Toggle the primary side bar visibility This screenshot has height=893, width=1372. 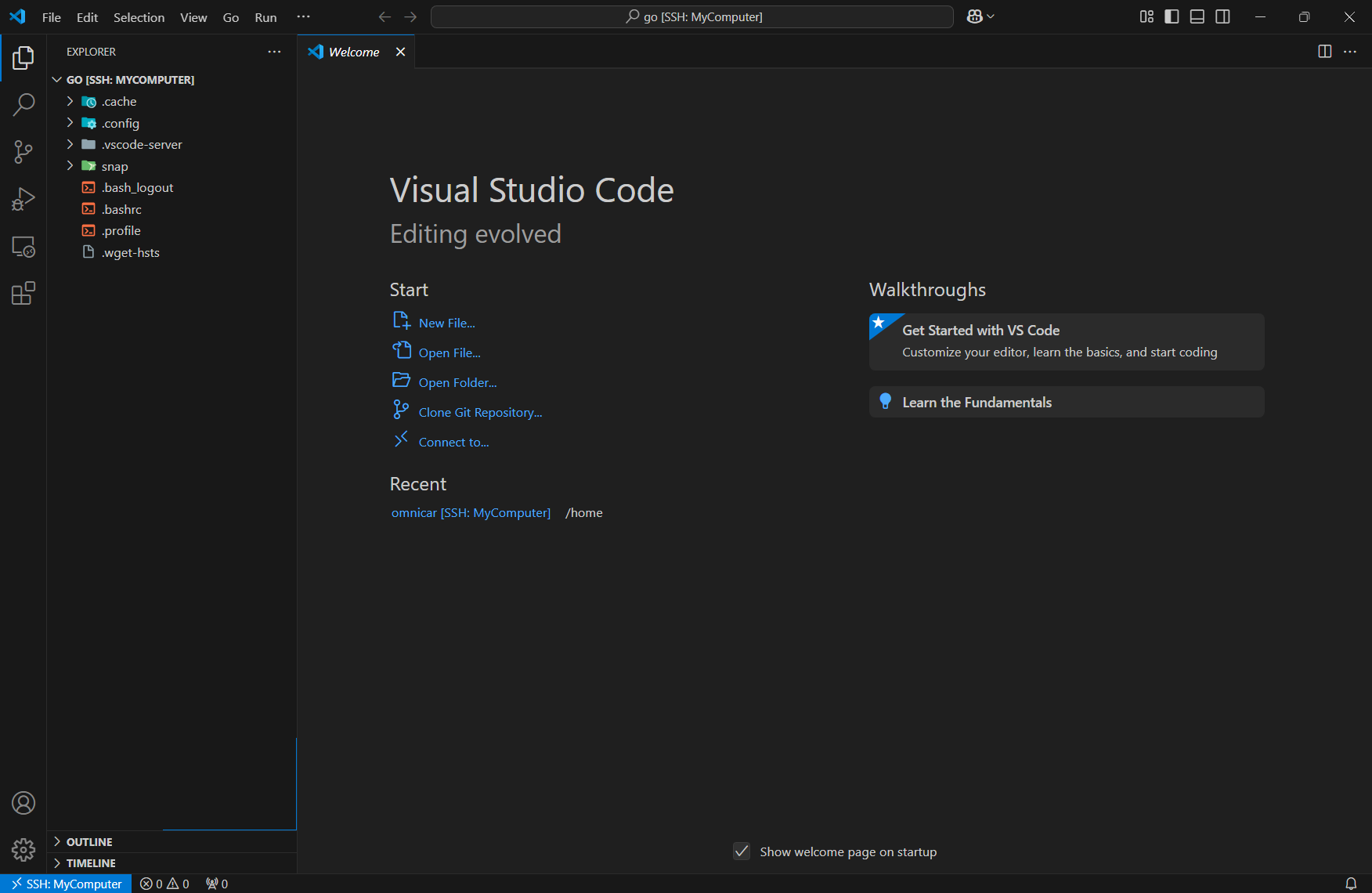click(1172, 16)
